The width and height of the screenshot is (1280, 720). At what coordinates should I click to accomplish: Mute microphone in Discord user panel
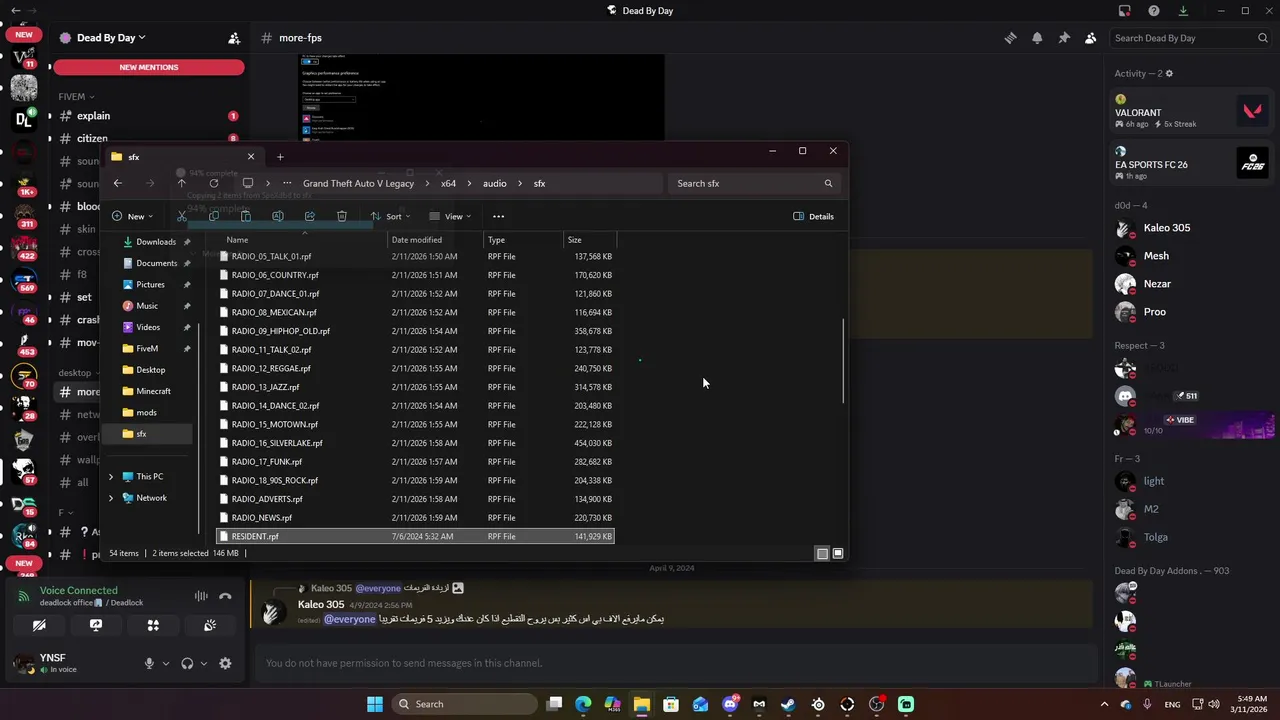(149, 663)
